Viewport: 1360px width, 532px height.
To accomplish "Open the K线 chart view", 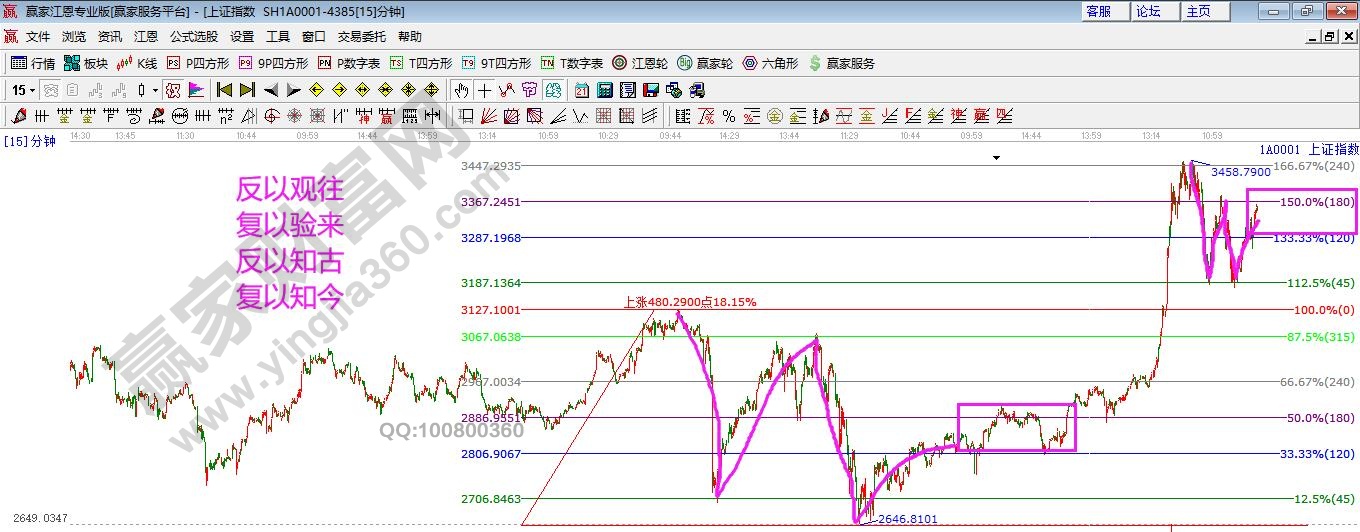I will [137, 63].
